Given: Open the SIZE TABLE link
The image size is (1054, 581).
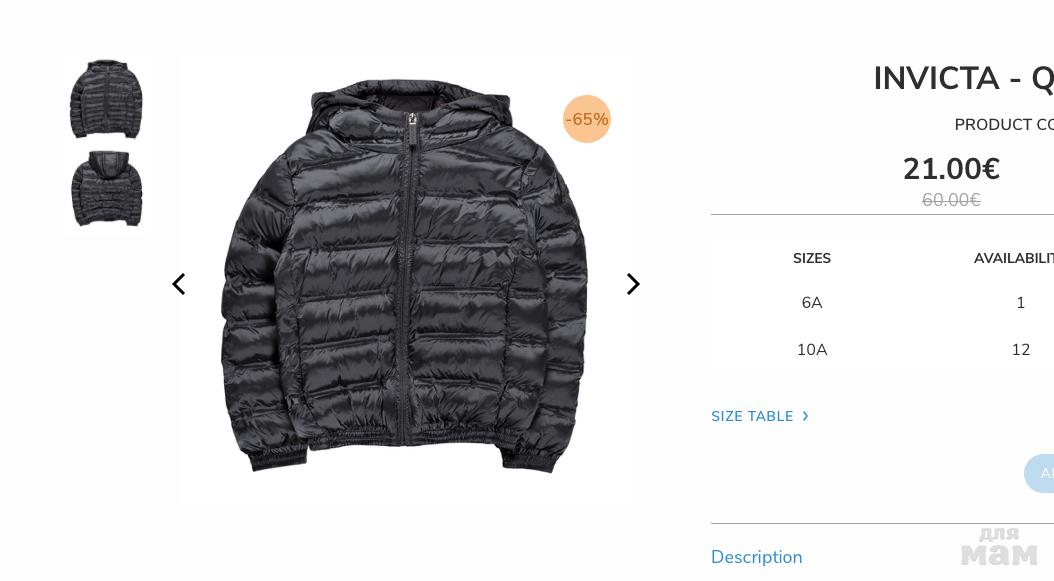Looking at the screenshot, I should (x=752, y=416).
